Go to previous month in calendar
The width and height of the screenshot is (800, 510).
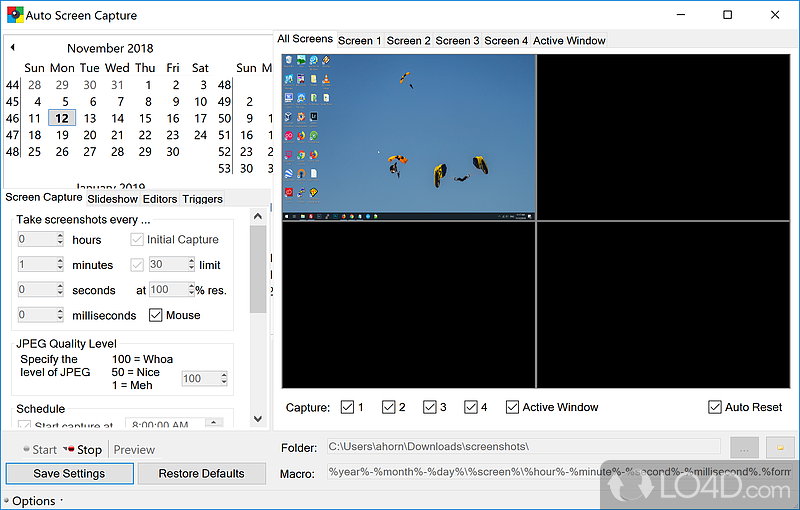[13, 47]
